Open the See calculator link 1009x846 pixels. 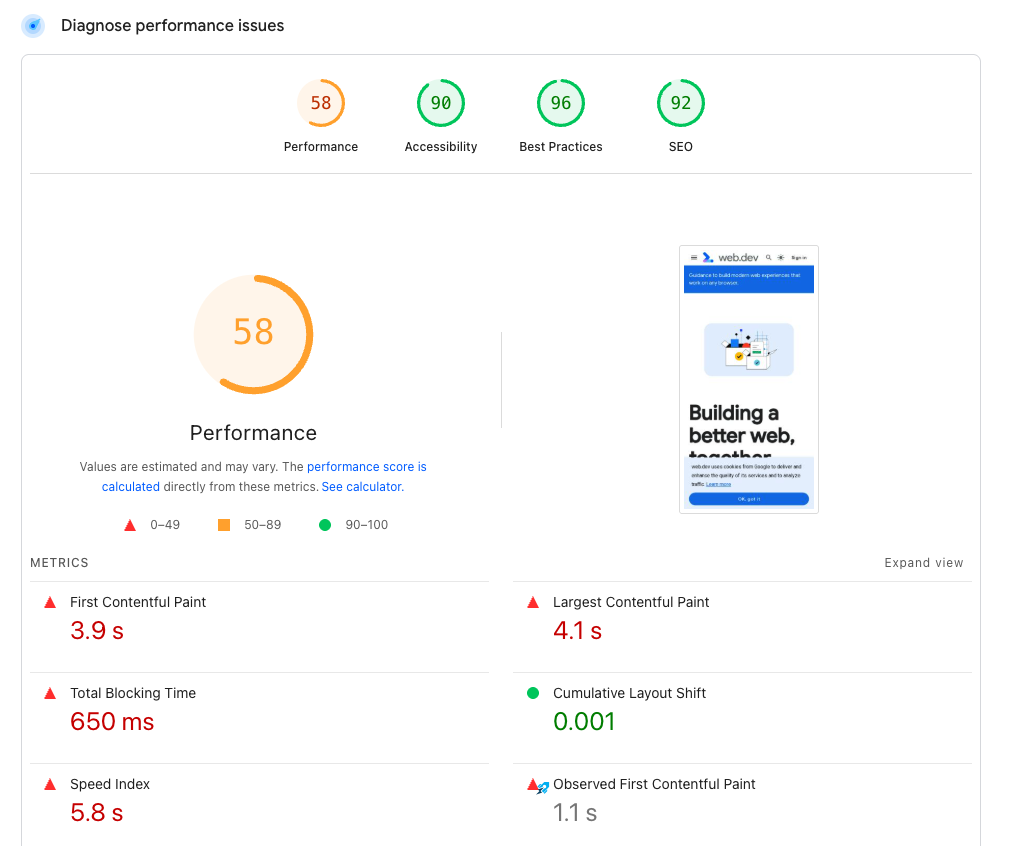pyautogui.click(x=361, y=486)
